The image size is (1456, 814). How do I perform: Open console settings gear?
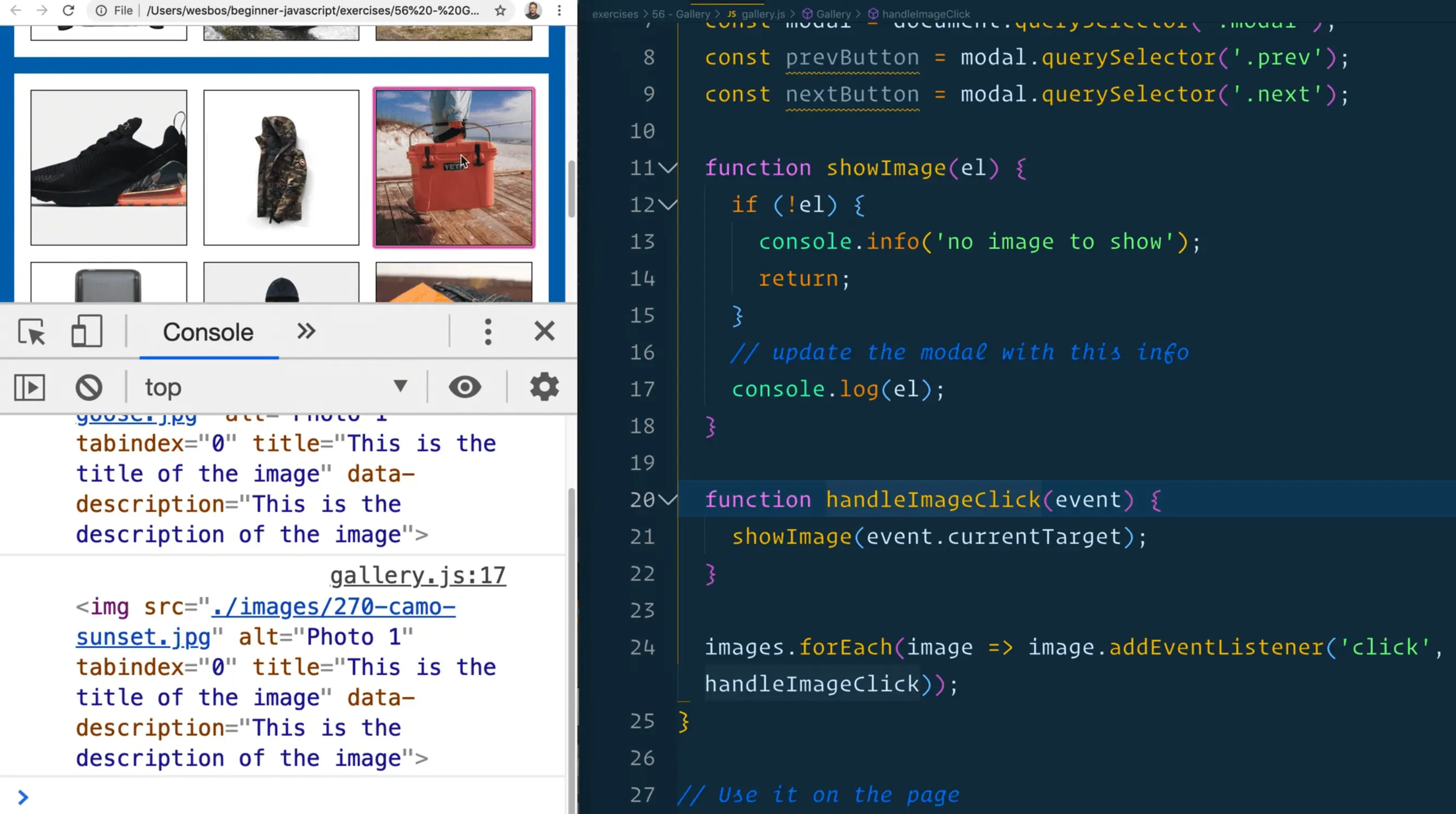click(x=544, y=387)
